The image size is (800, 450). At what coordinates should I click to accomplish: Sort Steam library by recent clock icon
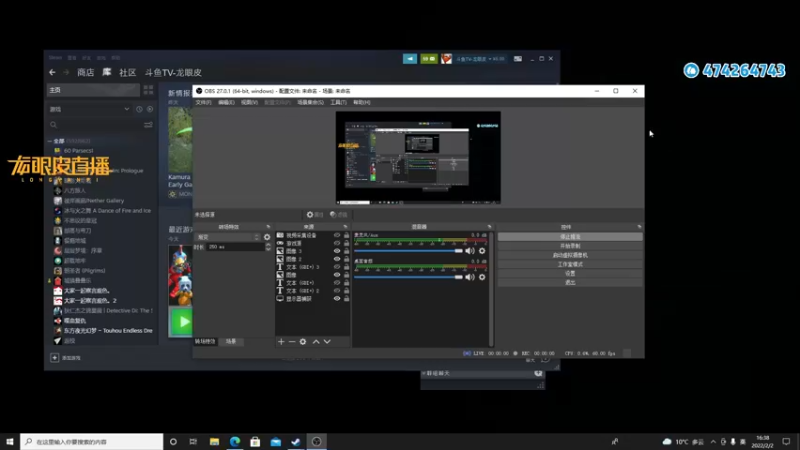(139, 109)
